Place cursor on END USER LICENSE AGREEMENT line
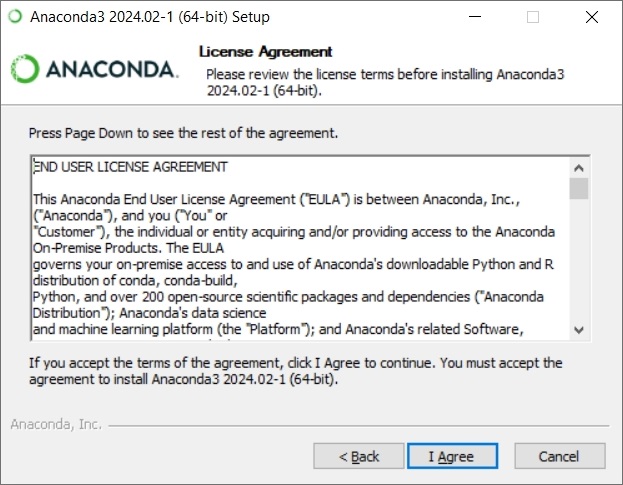 [x=130, y=167]
